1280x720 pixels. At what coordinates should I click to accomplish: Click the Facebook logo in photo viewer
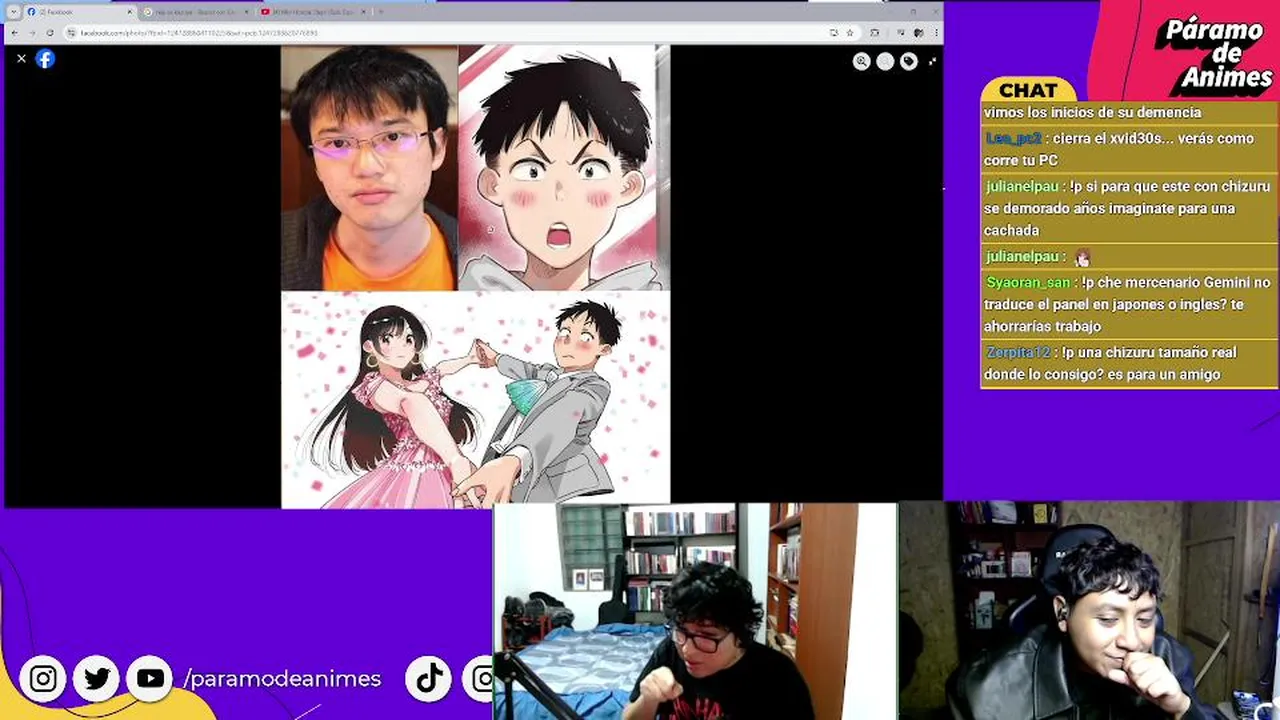tap(45, 59)
